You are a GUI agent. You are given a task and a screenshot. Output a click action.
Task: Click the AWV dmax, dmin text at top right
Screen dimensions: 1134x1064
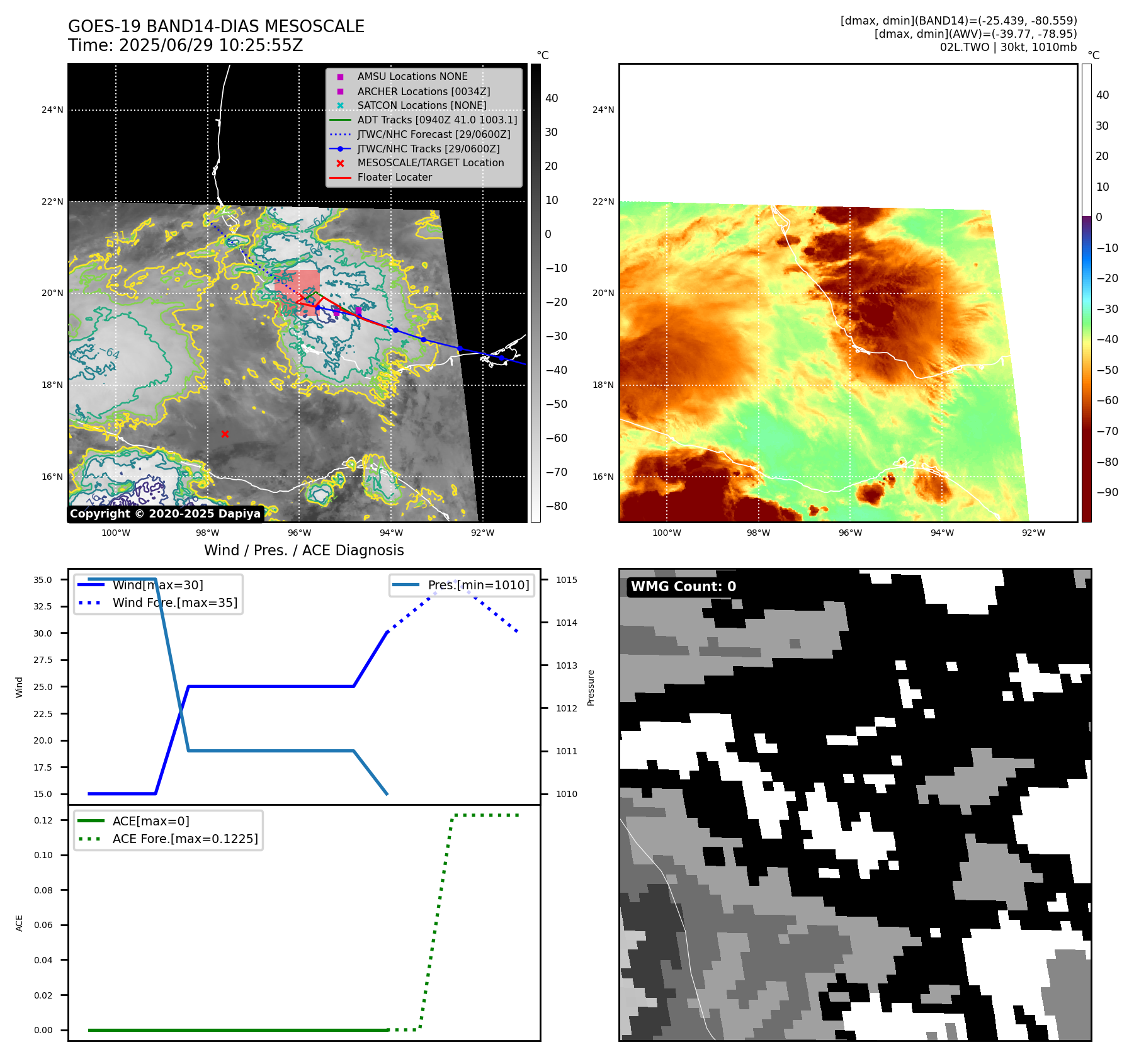pyautogui.click(x=975, y=34)
